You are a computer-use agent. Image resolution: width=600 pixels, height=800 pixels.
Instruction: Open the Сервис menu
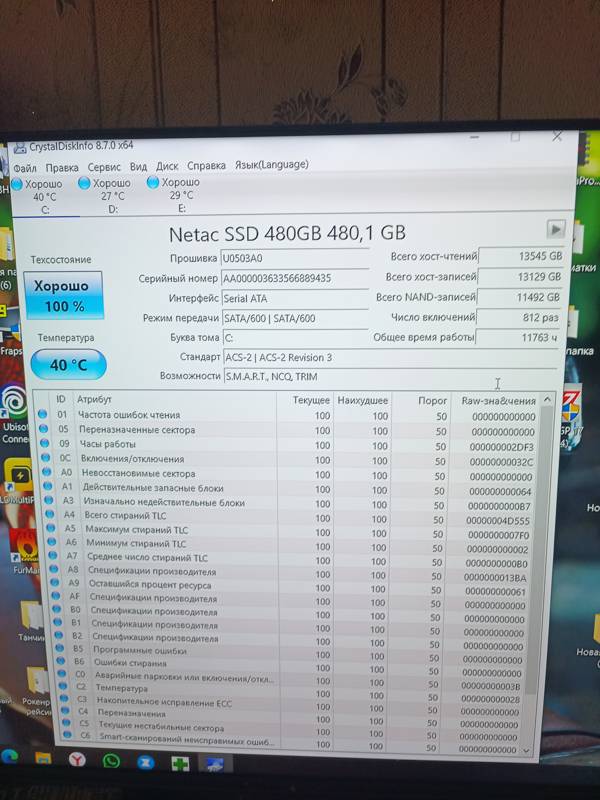pyautogui.click(x=104, y=167)
